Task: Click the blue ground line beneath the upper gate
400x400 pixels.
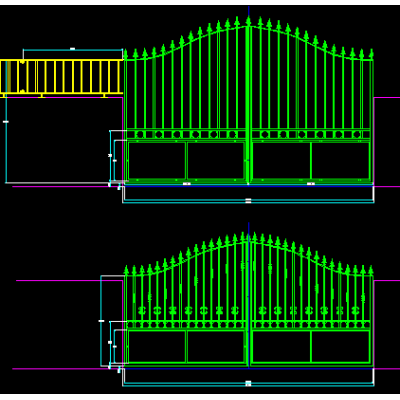Action: (x=248, y=186)
